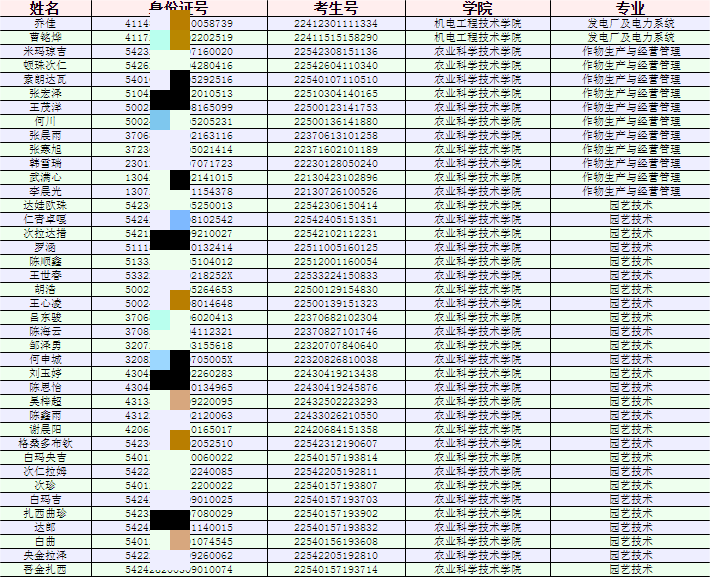Viewport: 710px width, 579px height.
Task: Select exam number cell 22320828610038
Action: 336,359
